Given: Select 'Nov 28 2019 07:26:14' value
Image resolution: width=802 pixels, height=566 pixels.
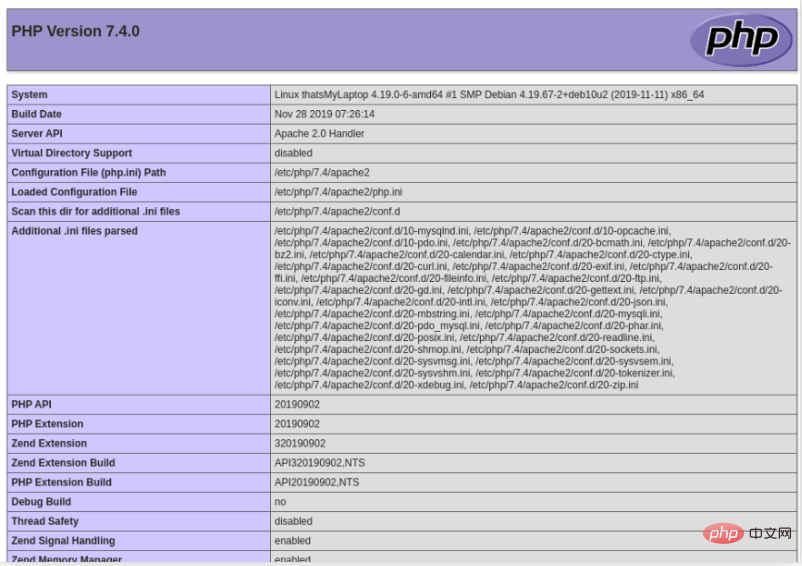Looking at the screenshot, I should pyautogui.click(x=324, y=114).
